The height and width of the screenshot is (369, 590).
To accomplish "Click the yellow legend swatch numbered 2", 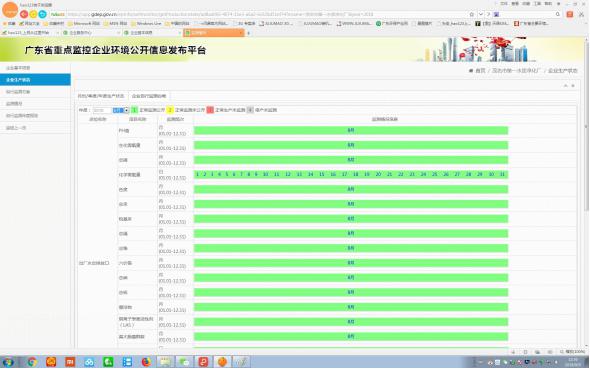I will (x=170, y=110).
